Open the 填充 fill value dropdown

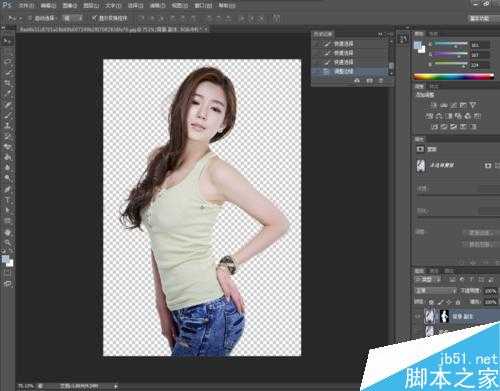490,302
